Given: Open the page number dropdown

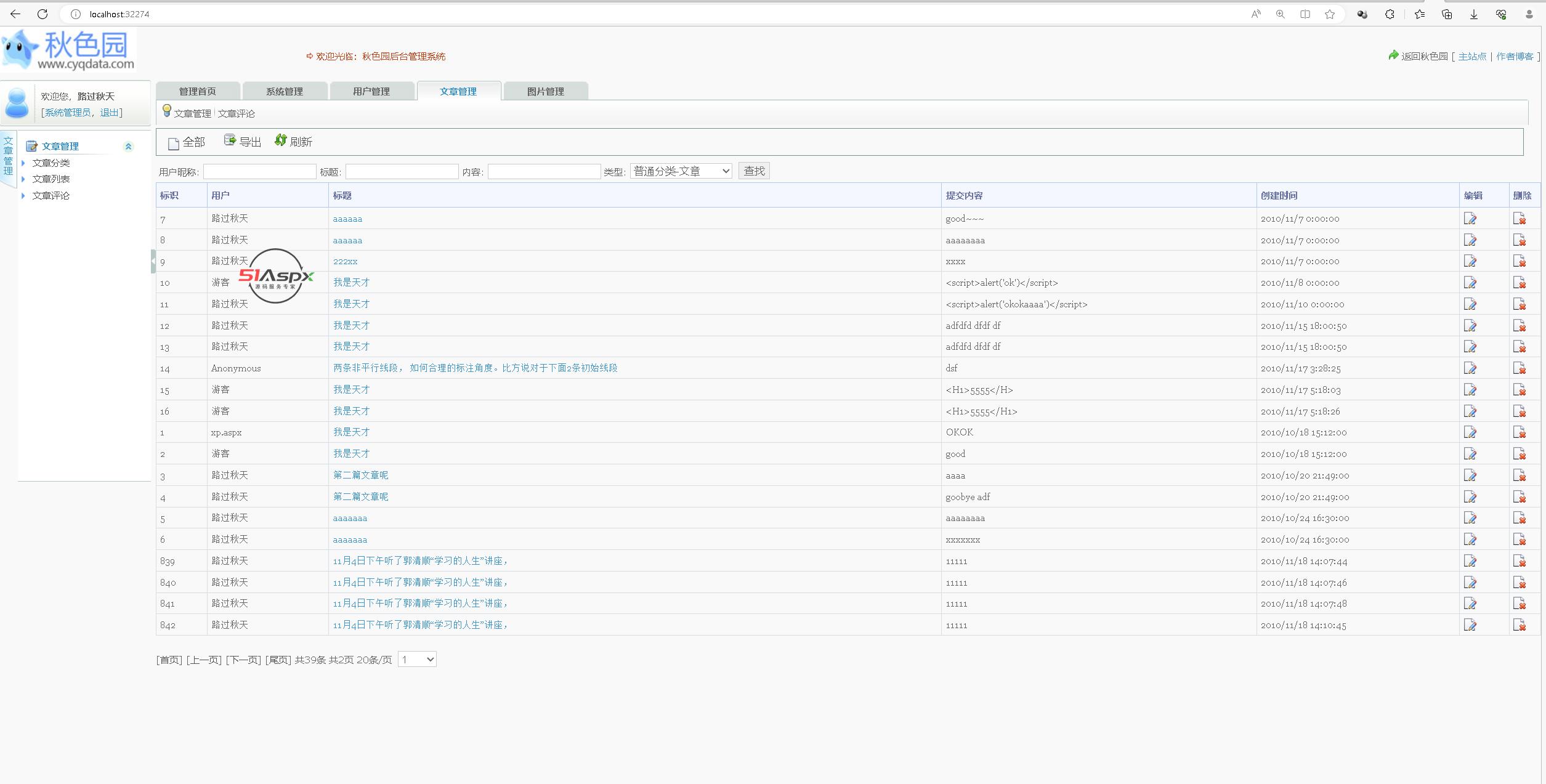Looking at the screenshot, I should 417,660.
